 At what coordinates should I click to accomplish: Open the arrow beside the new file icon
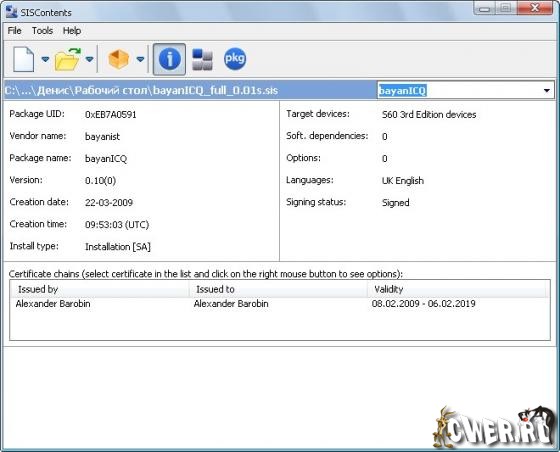pyautogui.click(x=45, y=59)
